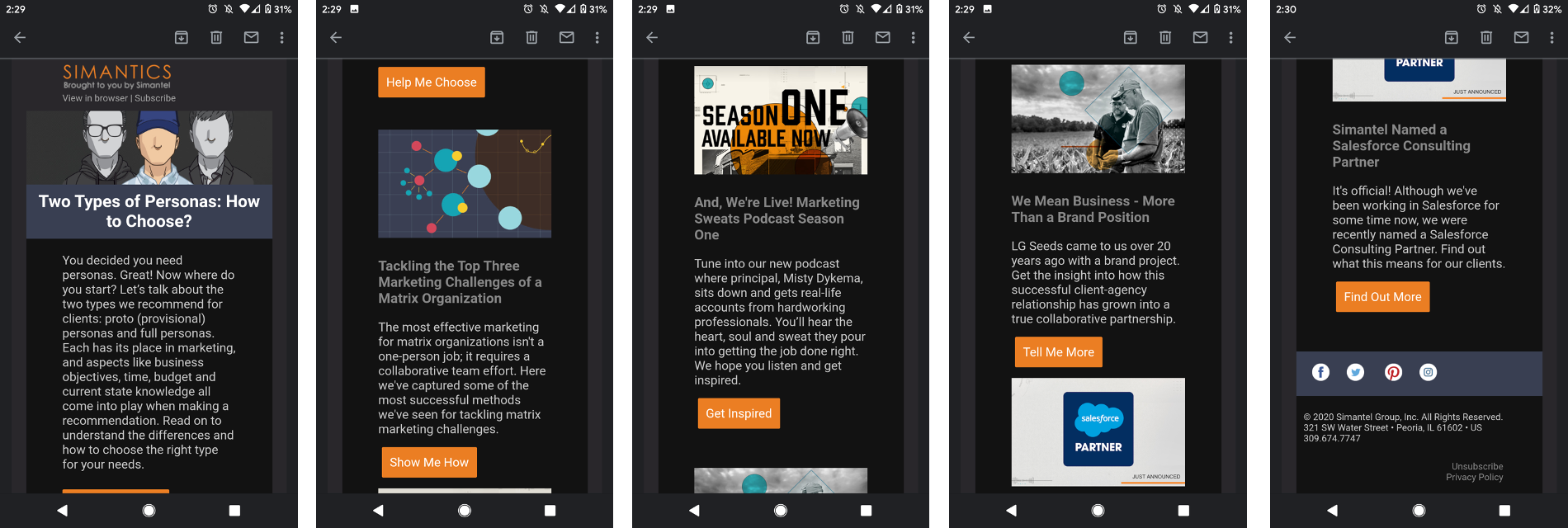Tap Android back on the Show Me How screen
Screen dimensions: 1568x528
(379, 511)
